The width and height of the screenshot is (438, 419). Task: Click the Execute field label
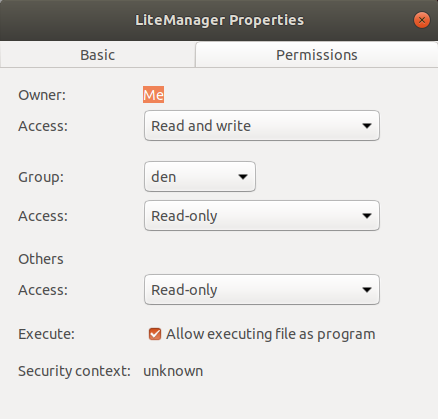pyautogui.click(x=46, y=334)
